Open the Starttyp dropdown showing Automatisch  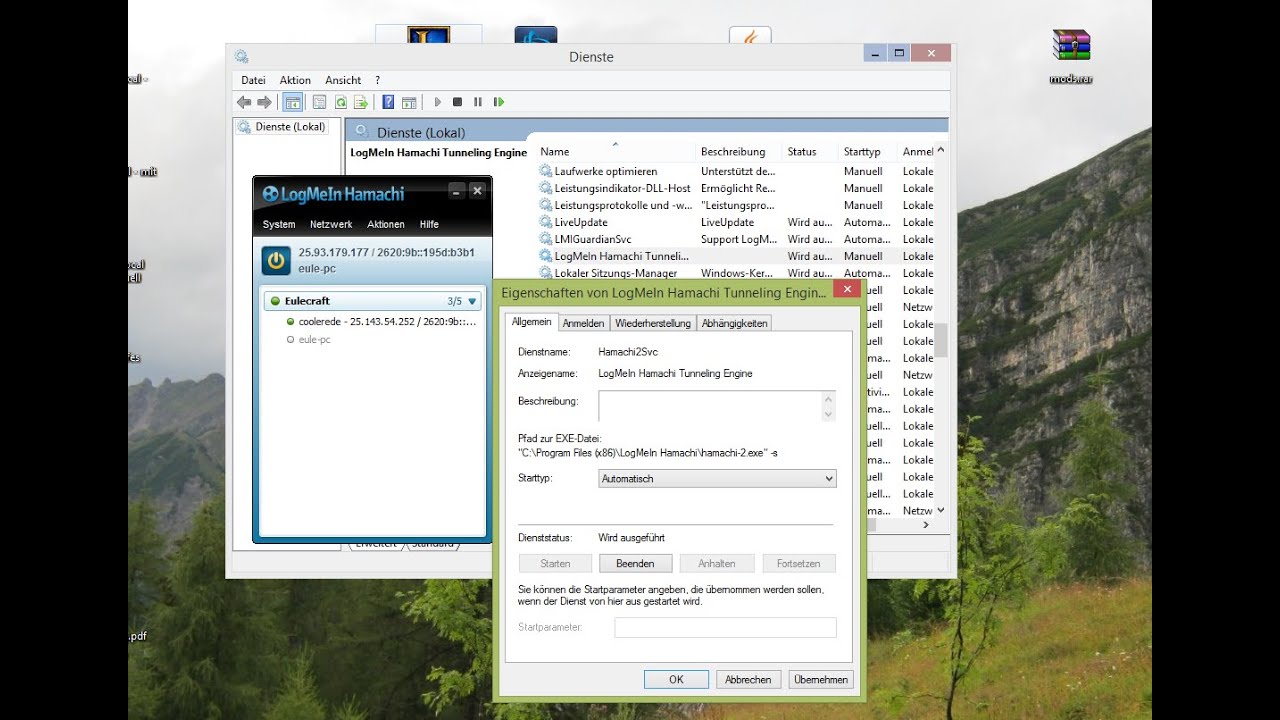point(717,479)
